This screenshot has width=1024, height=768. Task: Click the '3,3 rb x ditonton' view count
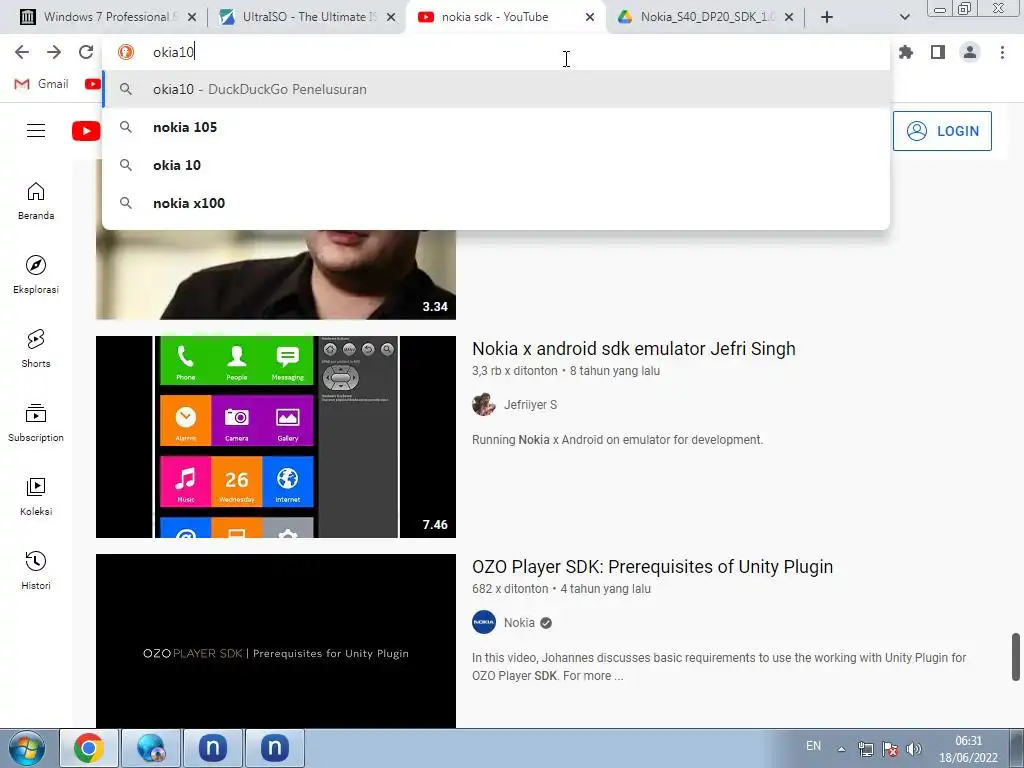tap(515, 370)
